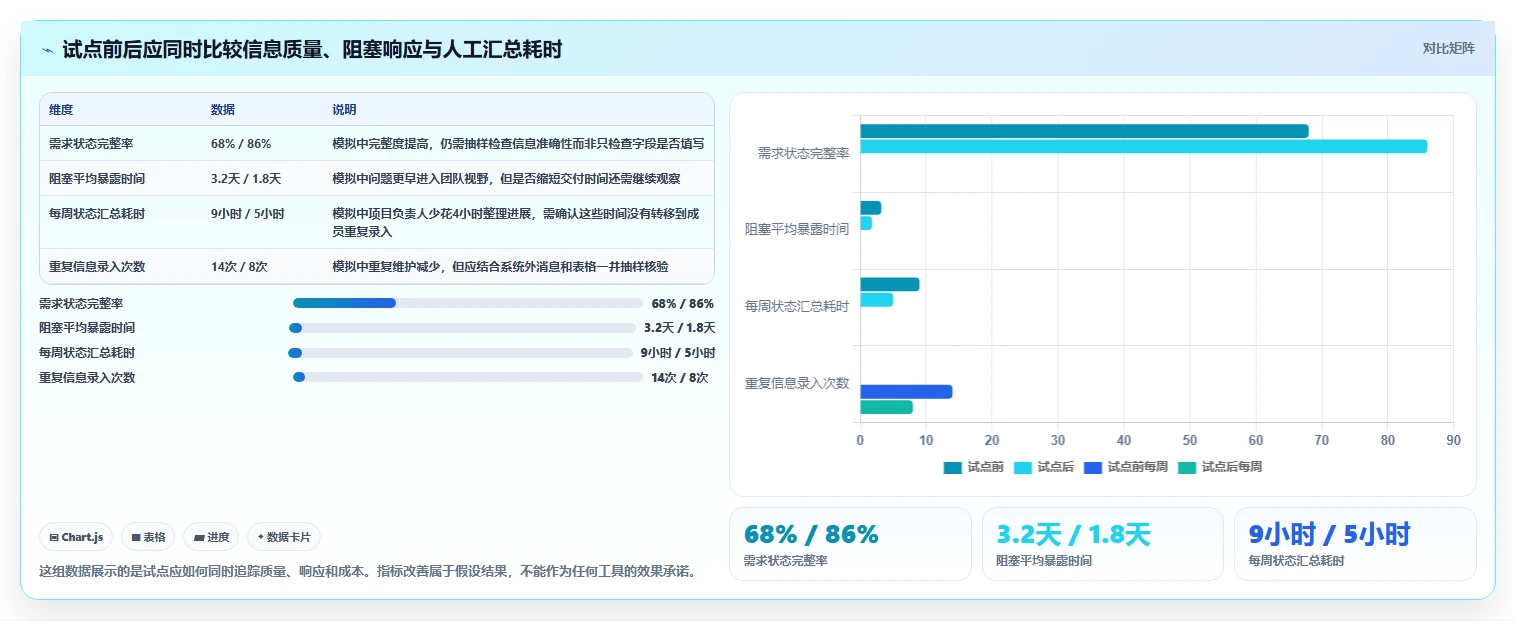Click the 3.2天 / 1.8天 data card

point(1103,544)
